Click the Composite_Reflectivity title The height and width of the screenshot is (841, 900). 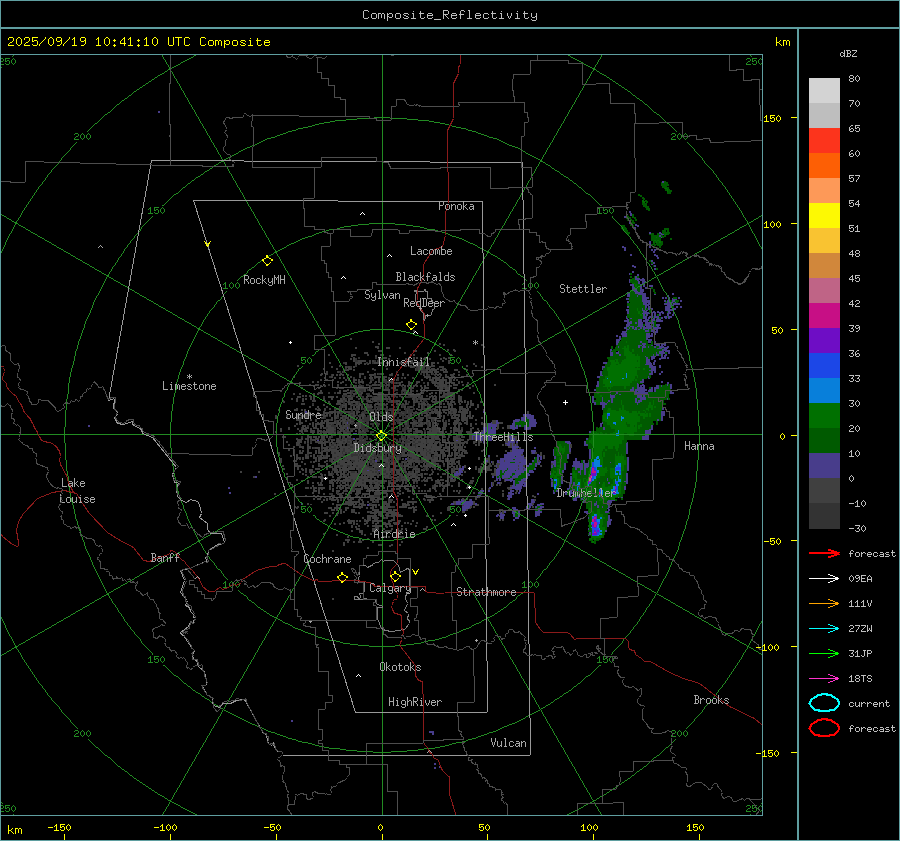pyautogui.click(x=449, y=15)
